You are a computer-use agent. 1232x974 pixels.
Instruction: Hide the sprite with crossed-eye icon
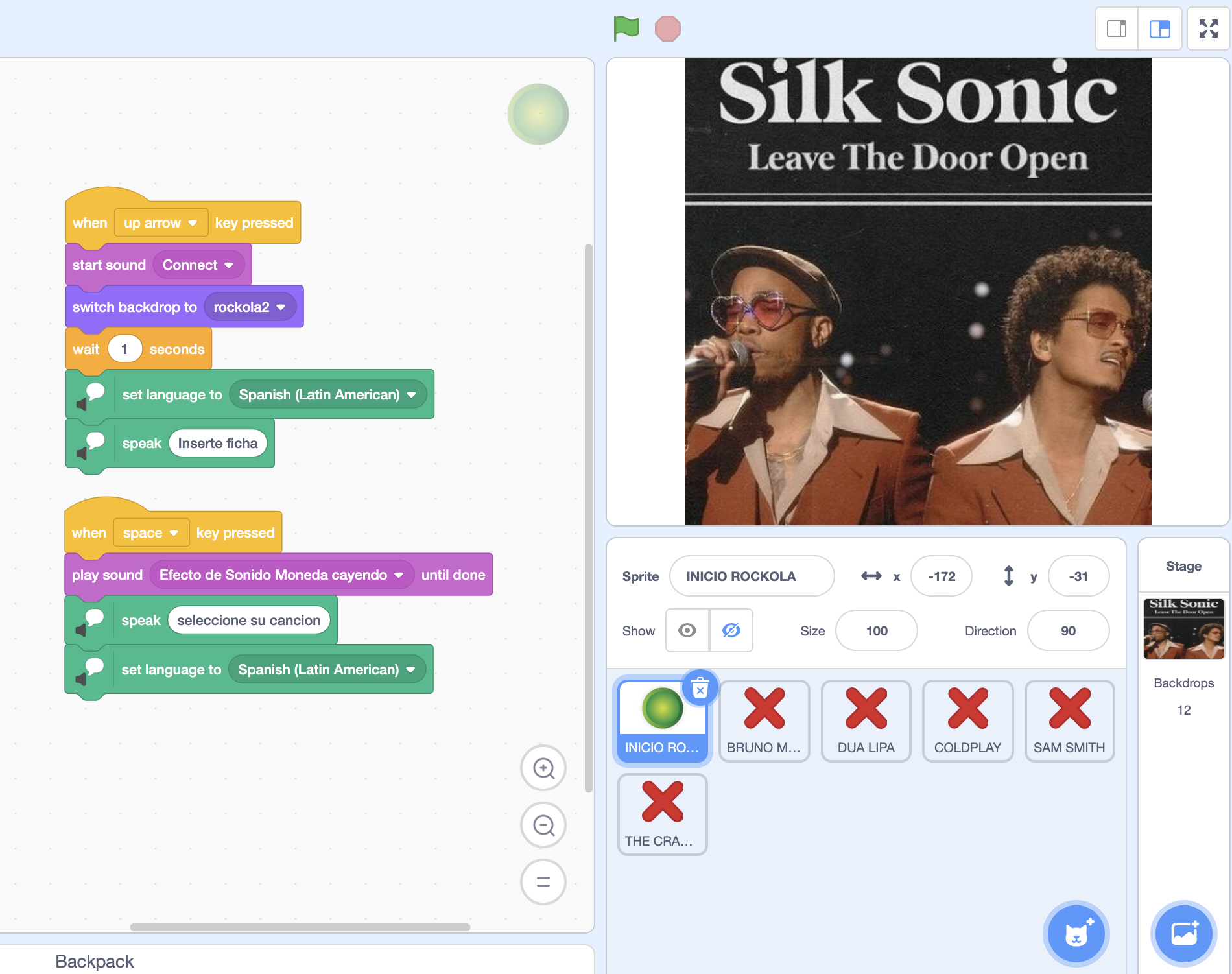click(x=731, y=630)
